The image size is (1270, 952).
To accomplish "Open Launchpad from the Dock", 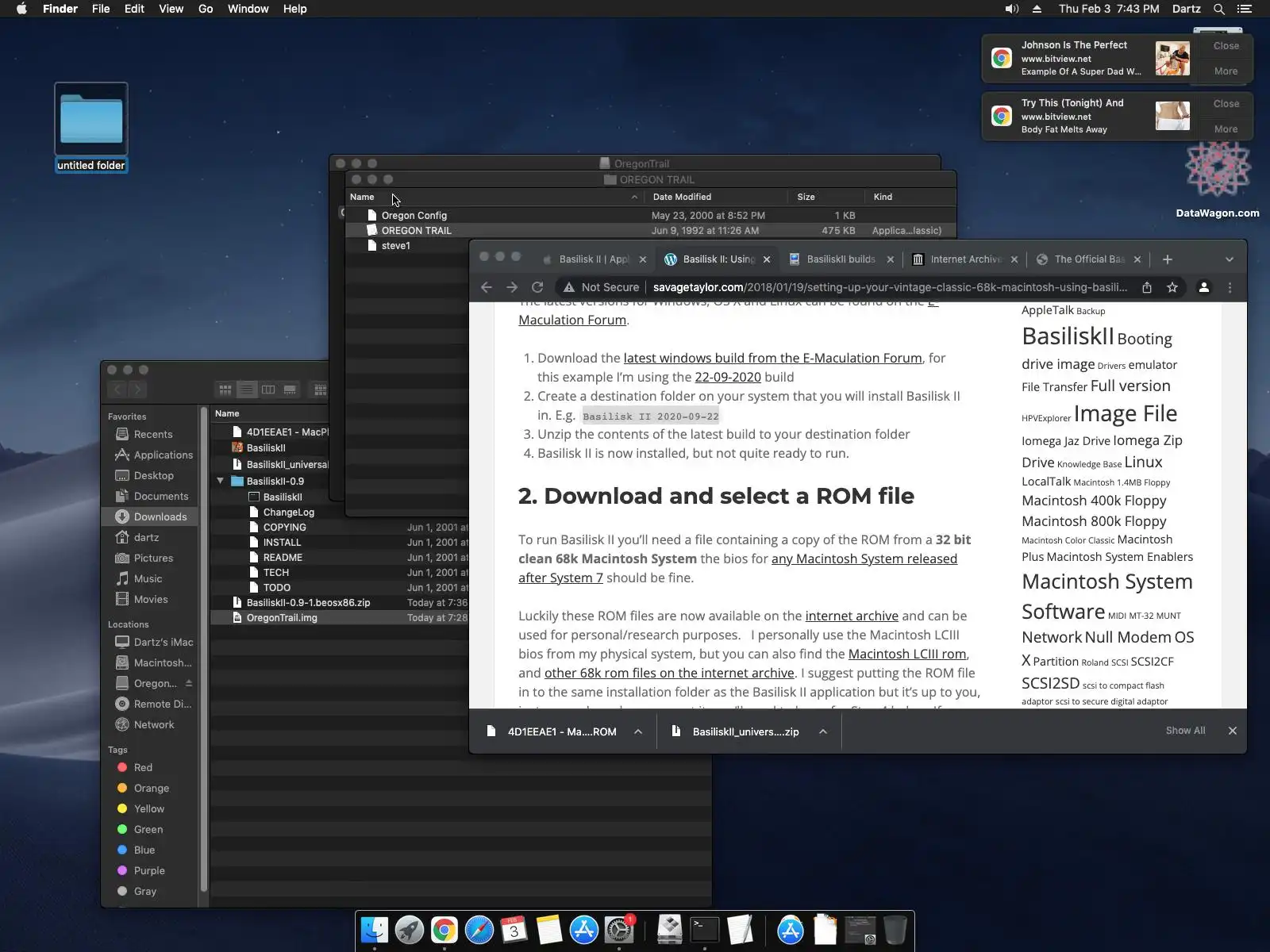I will [x=410, y=930].
